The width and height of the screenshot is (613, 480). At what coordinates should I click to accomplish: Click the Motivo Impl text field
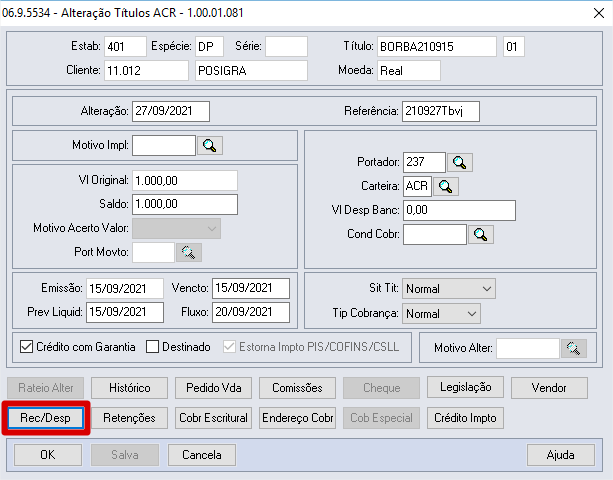(x=164, y=145)
